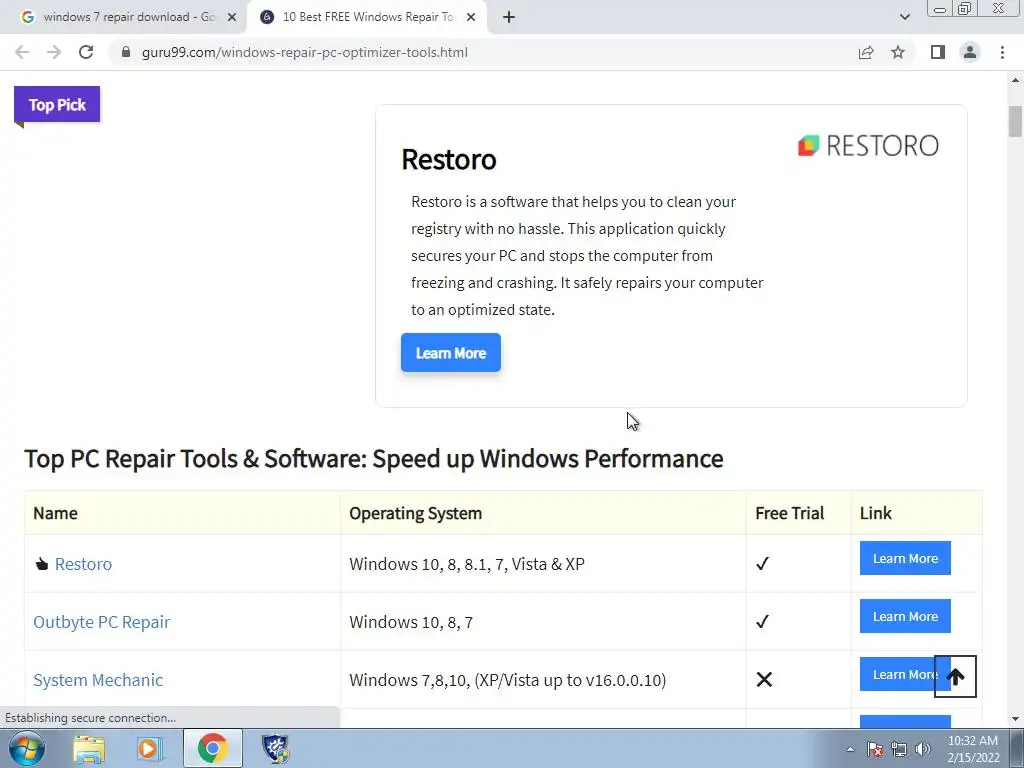This screenshot has width=1024, height=768.
Task: Click the pointing hand icon beside Restoro
Action: (x=42, y=564)
